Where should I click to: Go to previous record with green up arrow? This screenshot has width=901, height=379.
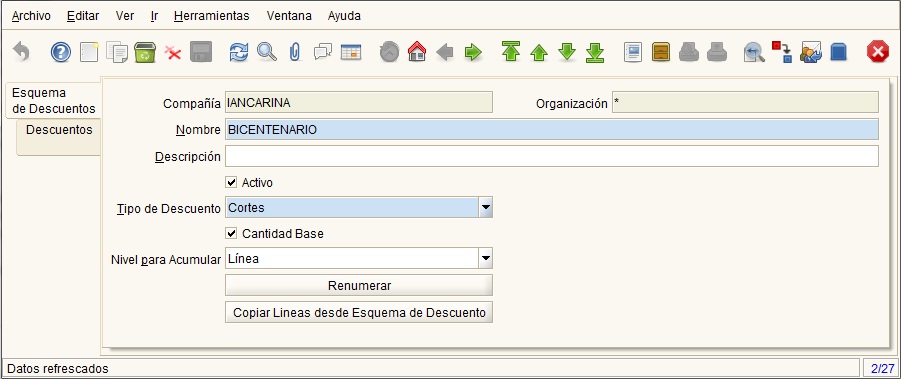tap(539, 53)
